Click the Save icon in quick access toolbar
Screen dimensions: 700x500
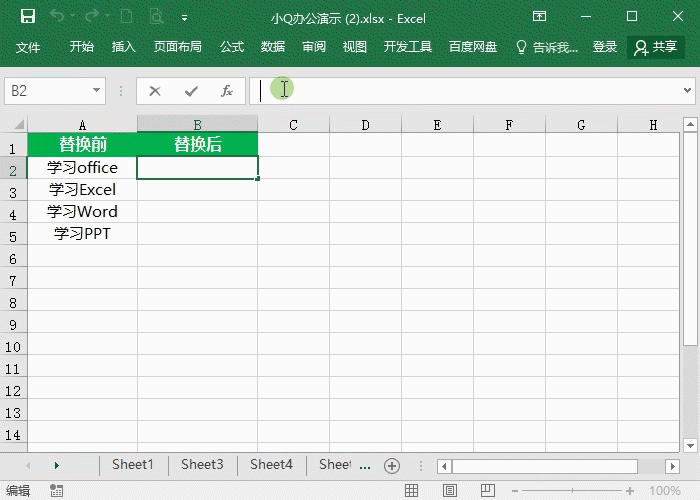[x=28, y=17]
